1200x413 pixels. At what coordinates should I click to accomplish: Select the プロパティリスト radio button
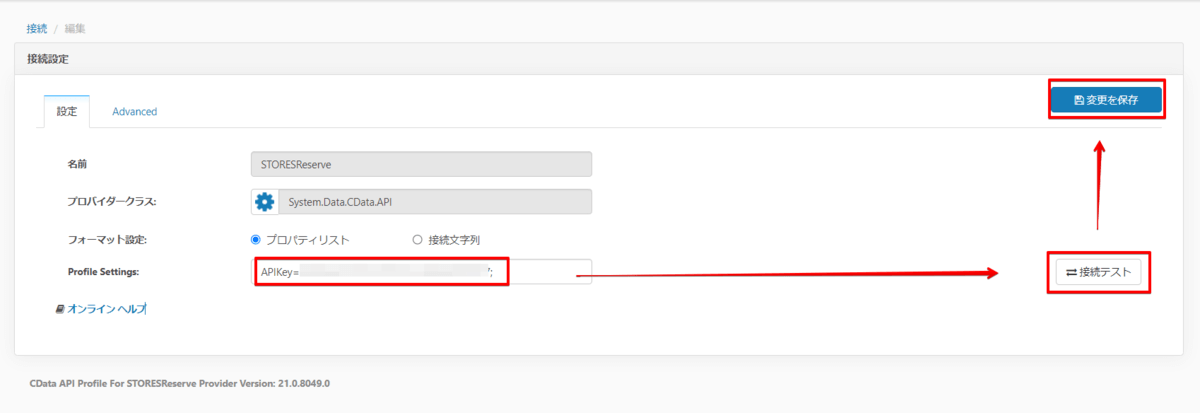(256, 240)
